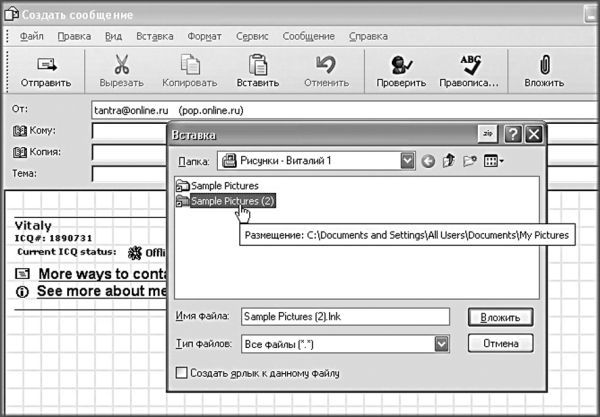
Task: Click the Имя файла input field
Action: coord(344,317)
